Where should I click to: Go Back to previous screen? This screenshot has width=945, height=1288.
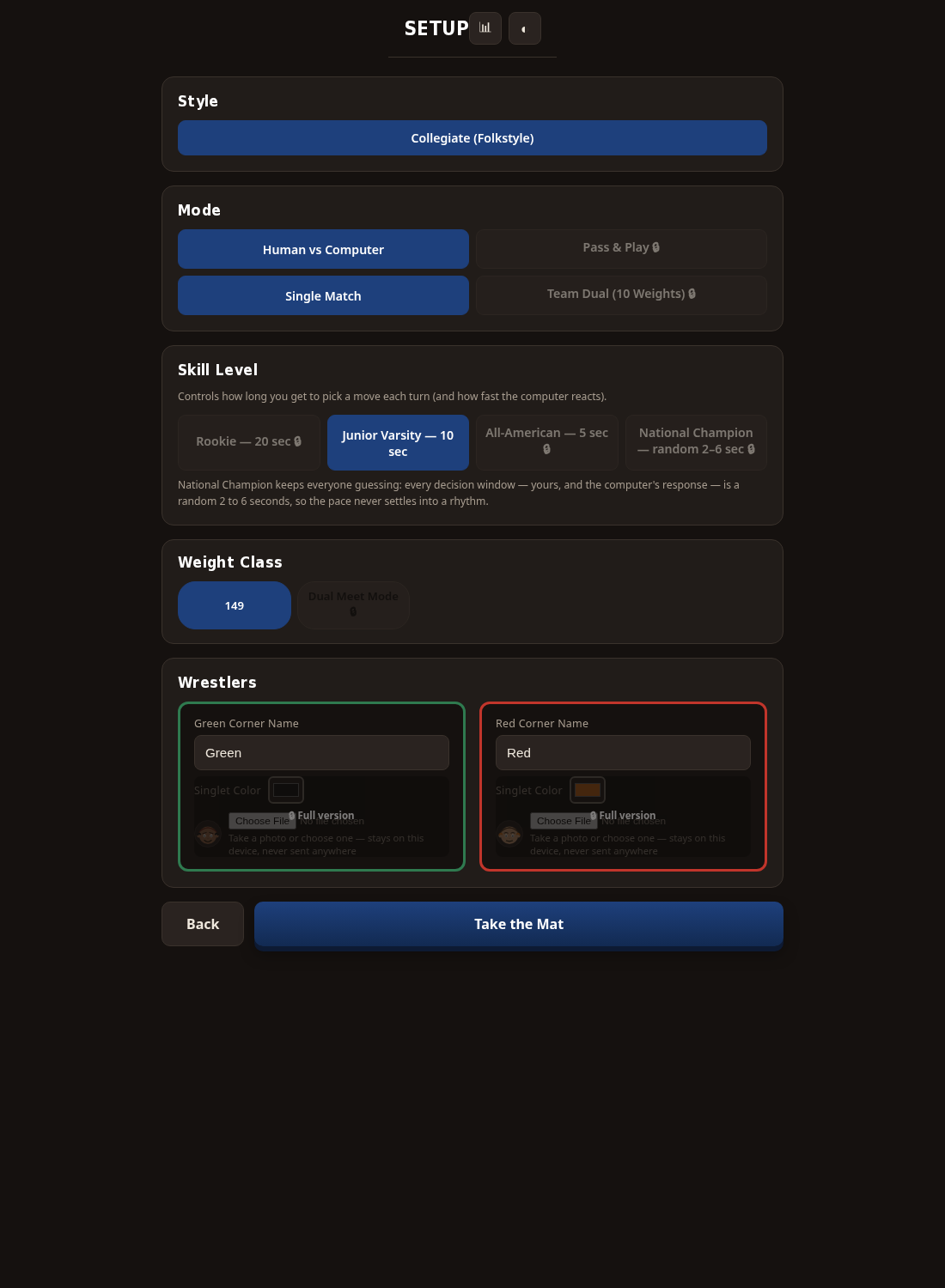click(x=203, y=924)
